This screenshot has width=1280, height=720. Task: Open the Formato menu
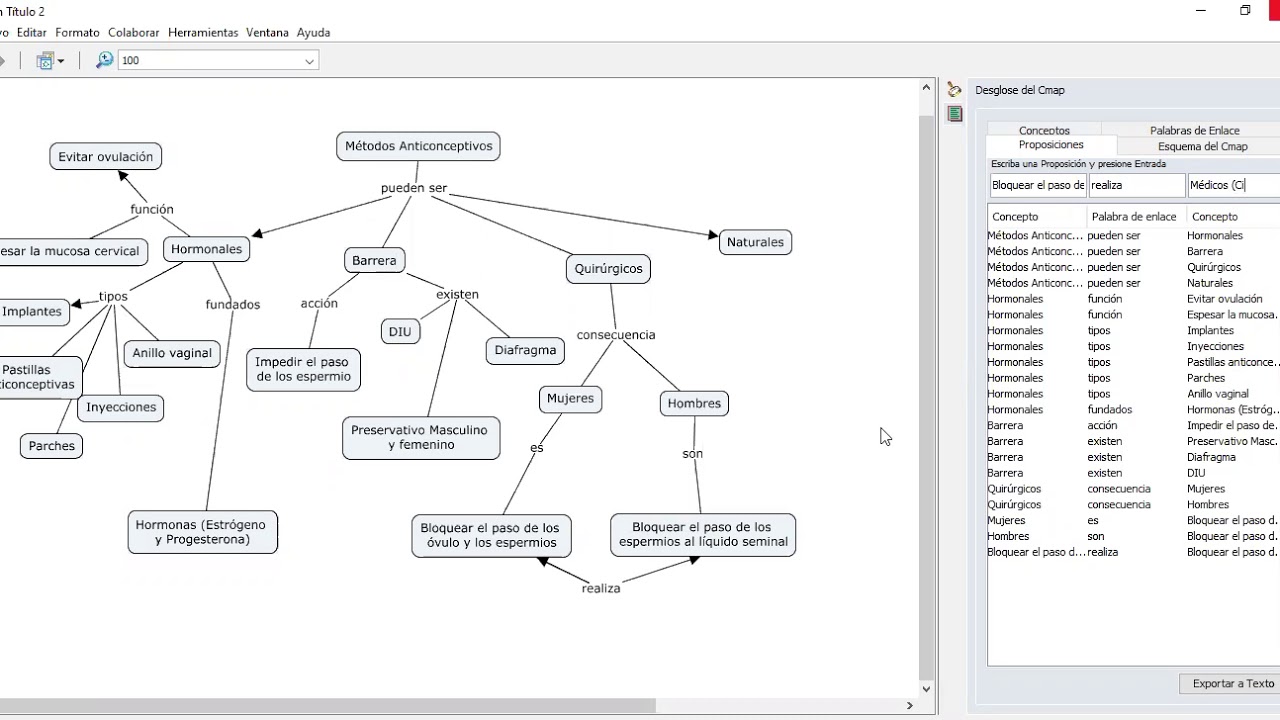pyautogui.click(x=77, y=33)
